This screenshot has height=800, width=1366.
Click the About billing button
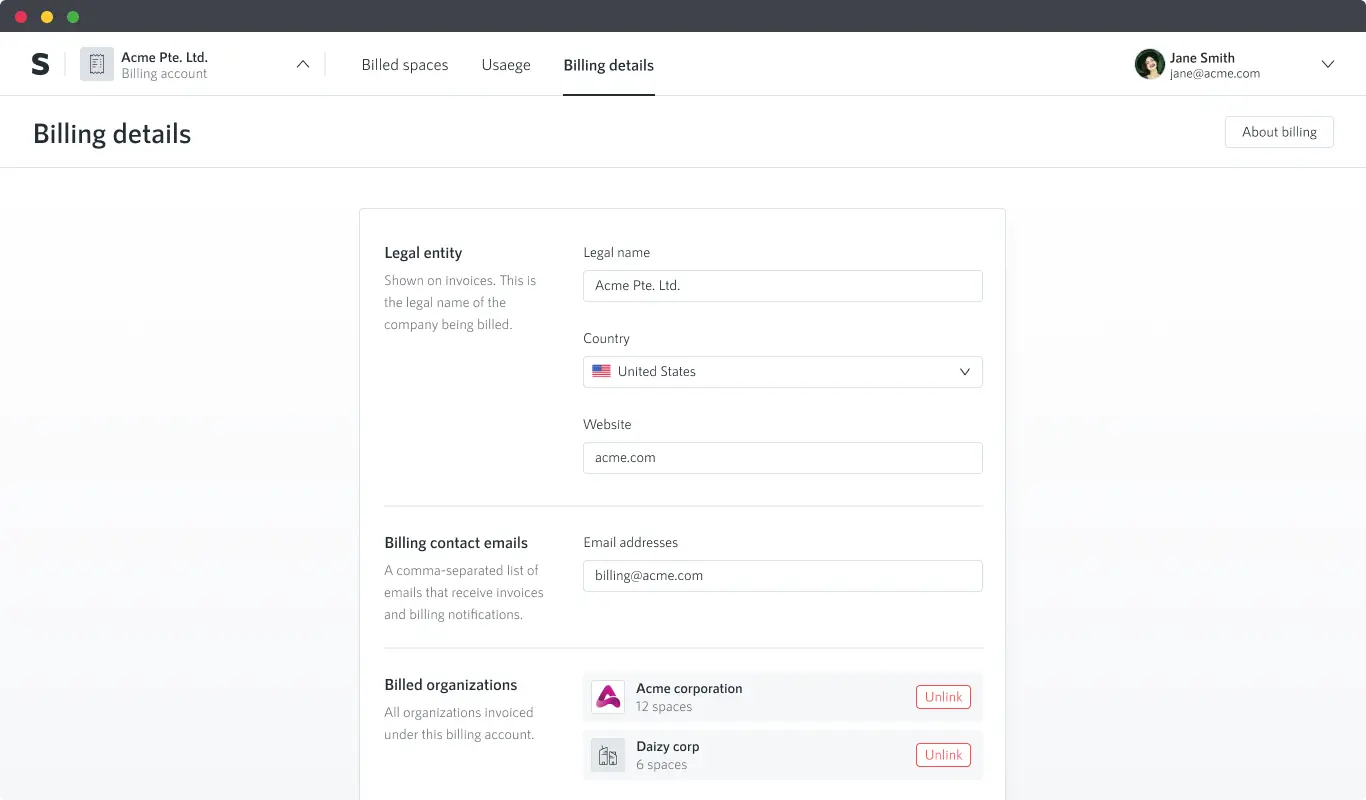(1279, 132)
